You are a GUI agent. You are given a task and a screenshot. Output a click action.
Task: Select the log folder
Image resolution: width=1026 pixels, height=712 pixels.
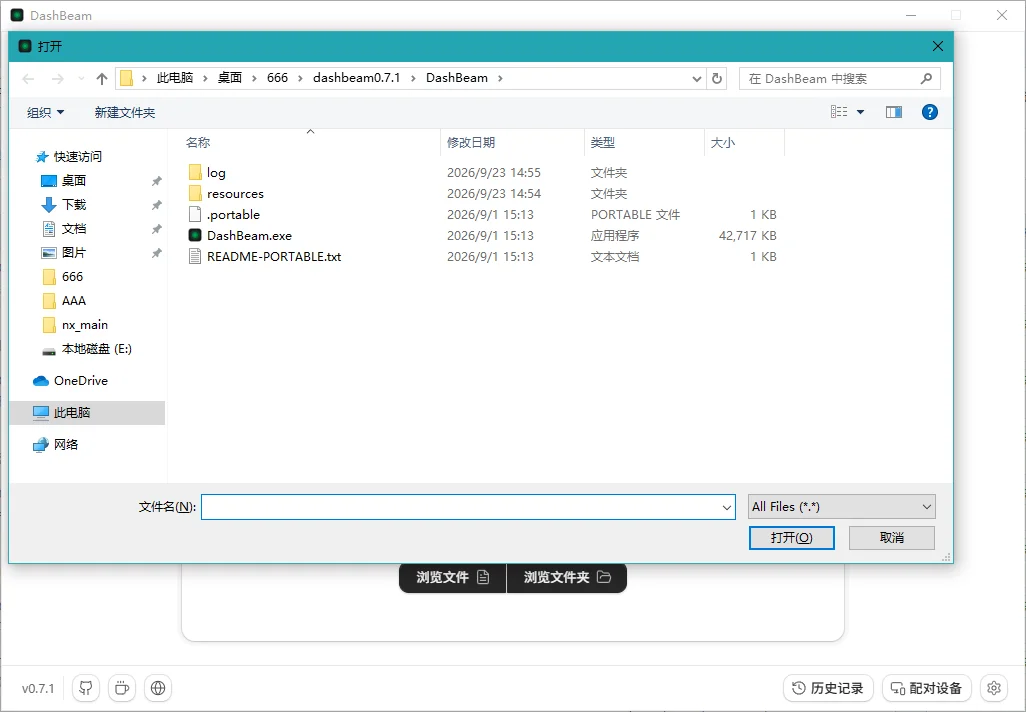[216, 173]
